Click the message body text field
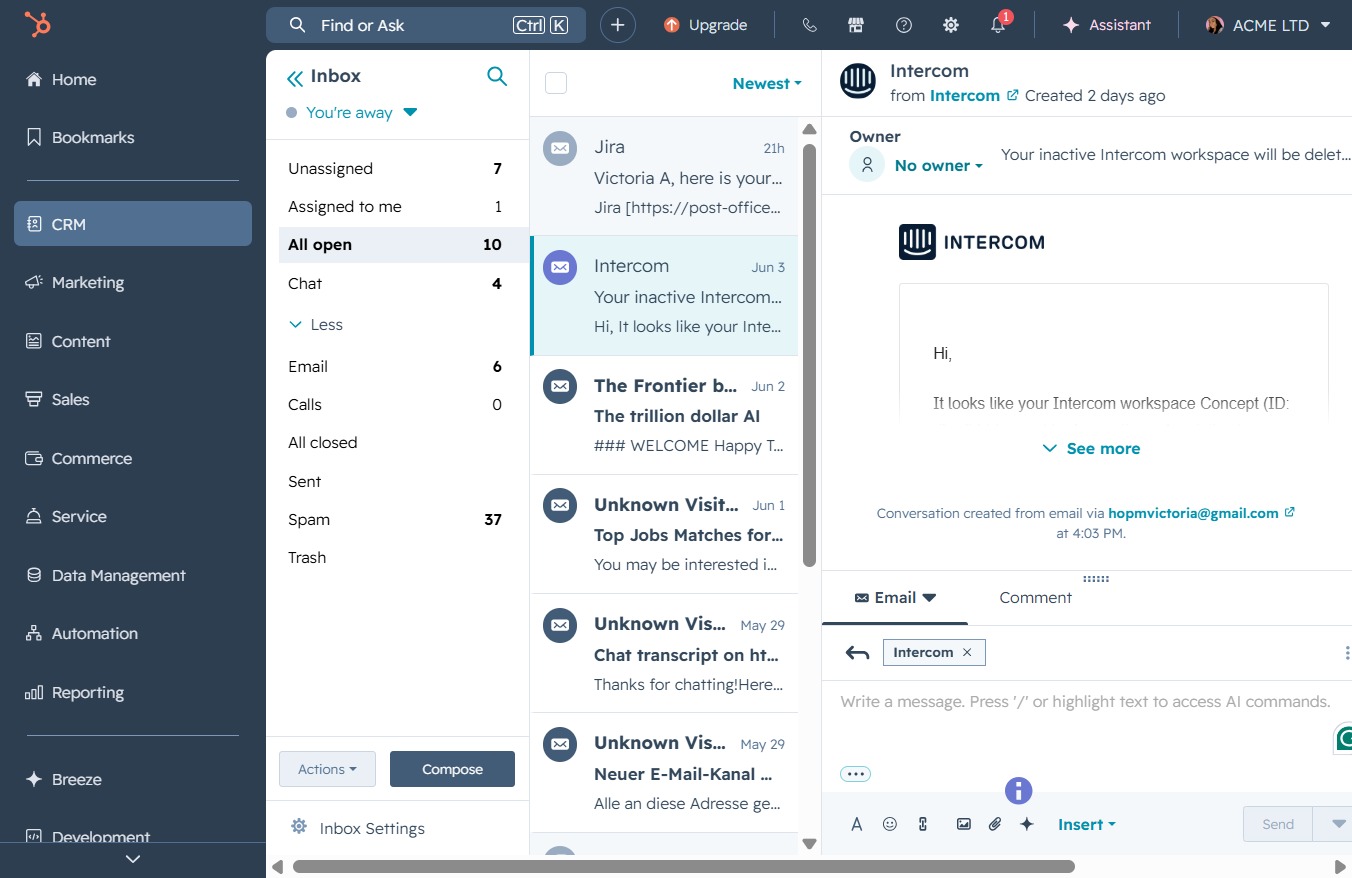Viewport: 1352px width, 878px height. pyautogui.click(x=1086, y=702)
